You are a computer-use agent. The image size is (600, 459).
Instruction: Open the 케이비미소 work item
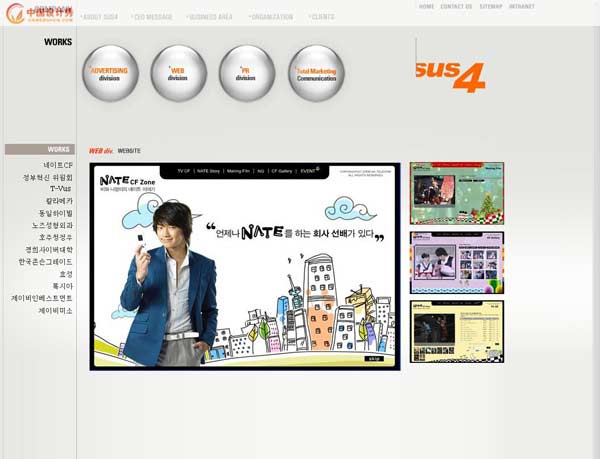pyautogui.click(x=55, y=311)
